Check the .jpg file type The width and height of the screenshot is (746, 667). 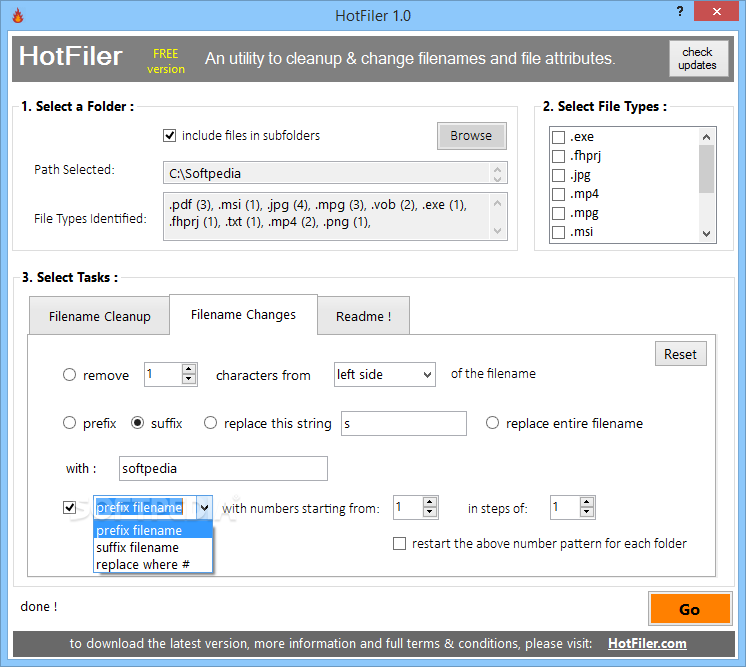point(558,176)
